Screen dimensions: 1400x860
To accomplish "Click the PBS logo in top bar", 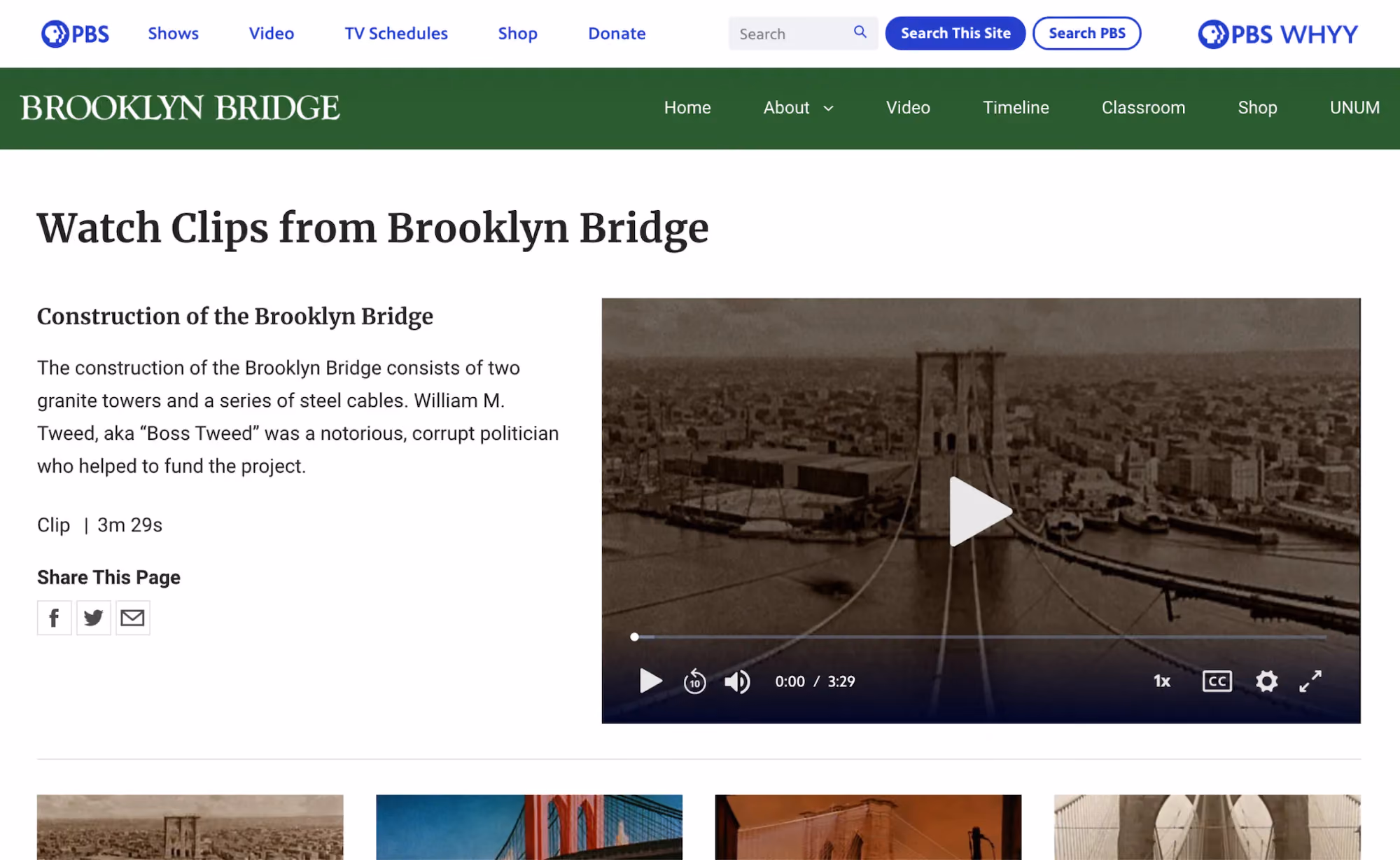I will coord(75,34).
